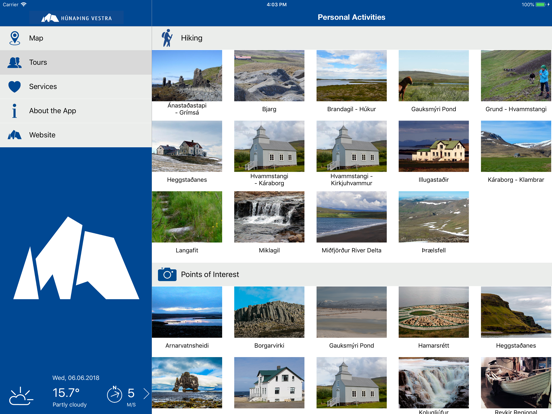Select the Tours menu item
The image size is (552, 414).
click(76, 62)
